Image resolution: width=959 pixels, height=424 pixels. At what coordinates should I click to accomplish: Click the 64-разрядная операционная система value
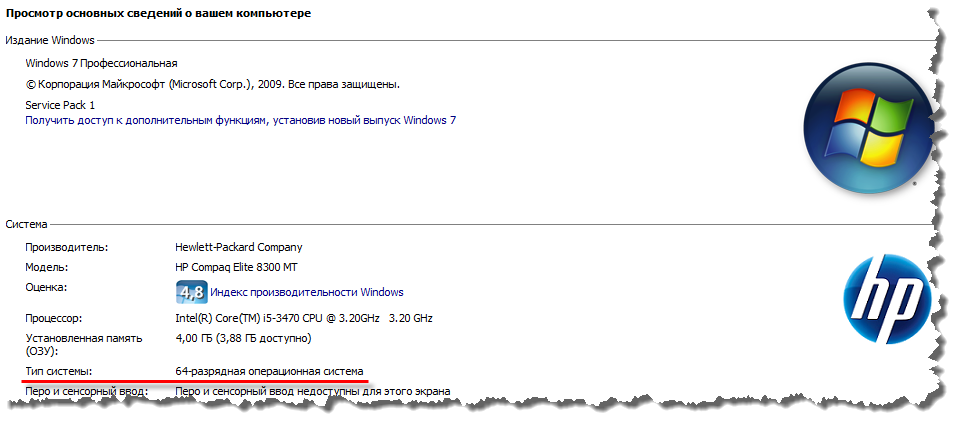coord(269,371)
